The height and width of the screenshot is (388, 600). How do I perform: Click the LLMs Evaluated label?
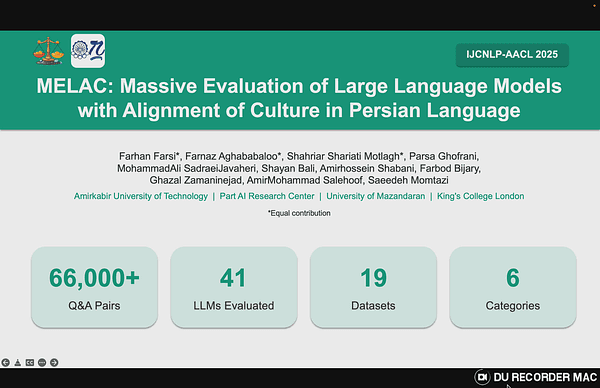tap(234, 306)
